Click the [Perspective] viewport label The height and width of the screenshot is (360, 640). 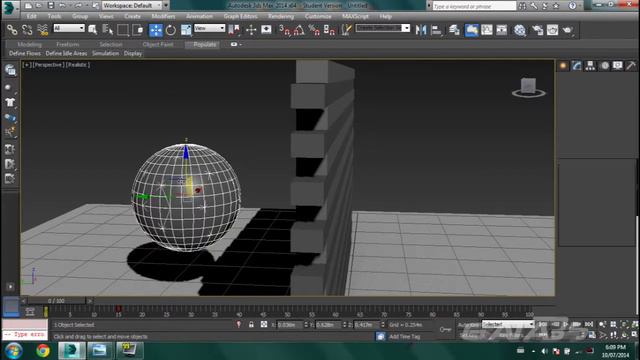tap(48, 64)
